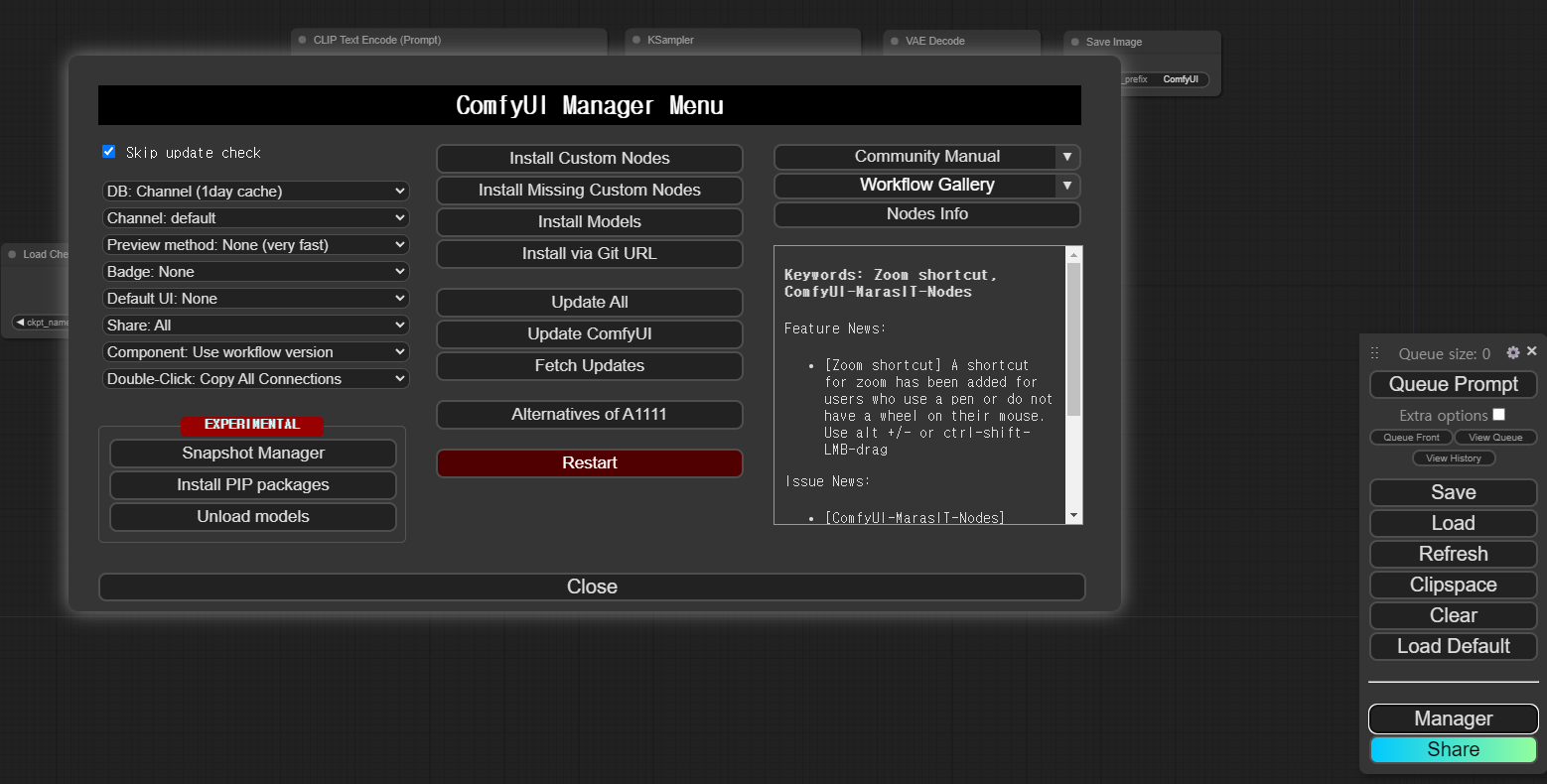This screenshot has width=1547, height=784.
Task: Open the Preview method dropdown
Action: coord(256,245)
